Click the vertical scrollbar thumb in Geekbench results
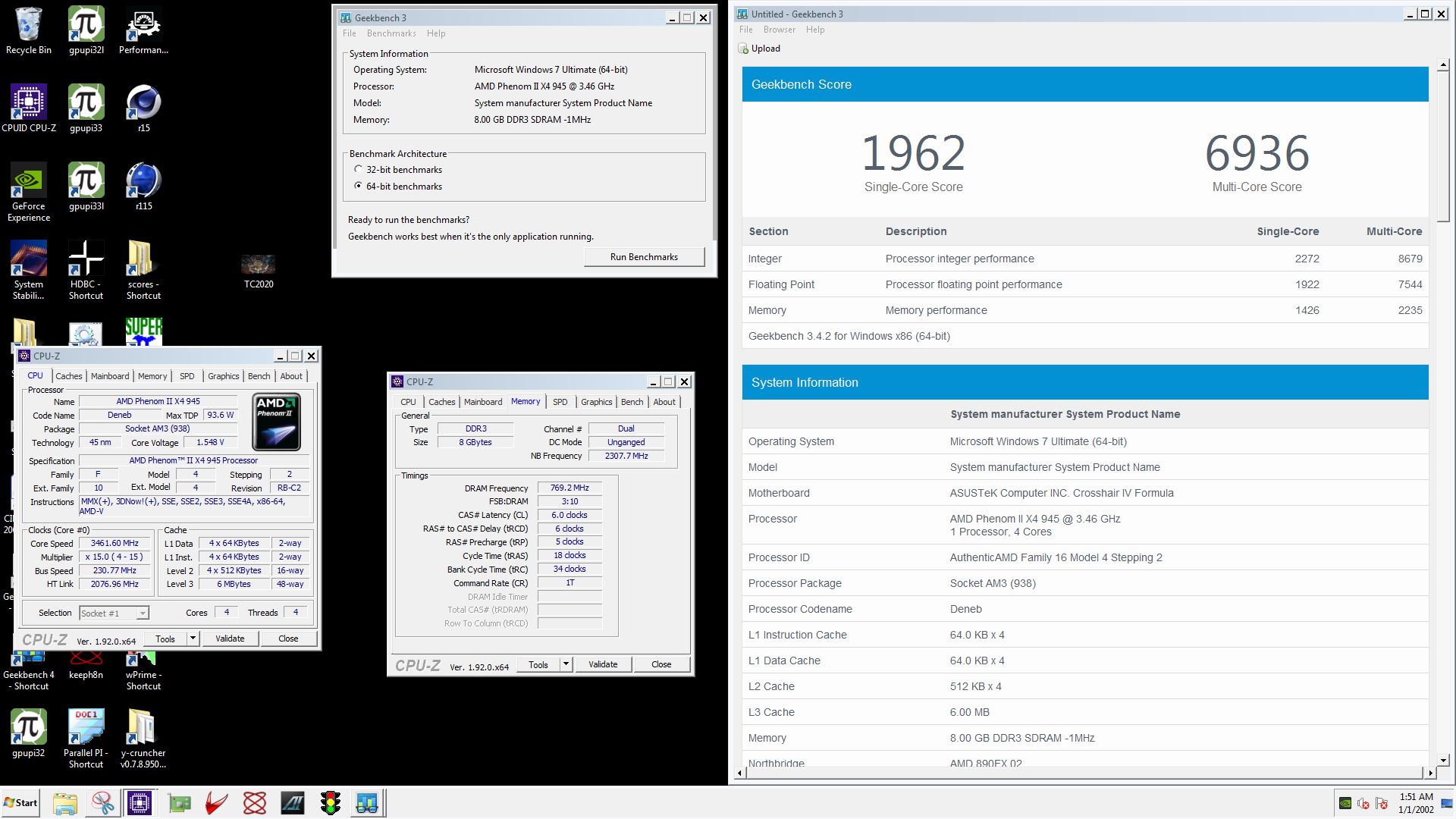This screenshot has width=1456, height=819. click(x=1443, y=148)
